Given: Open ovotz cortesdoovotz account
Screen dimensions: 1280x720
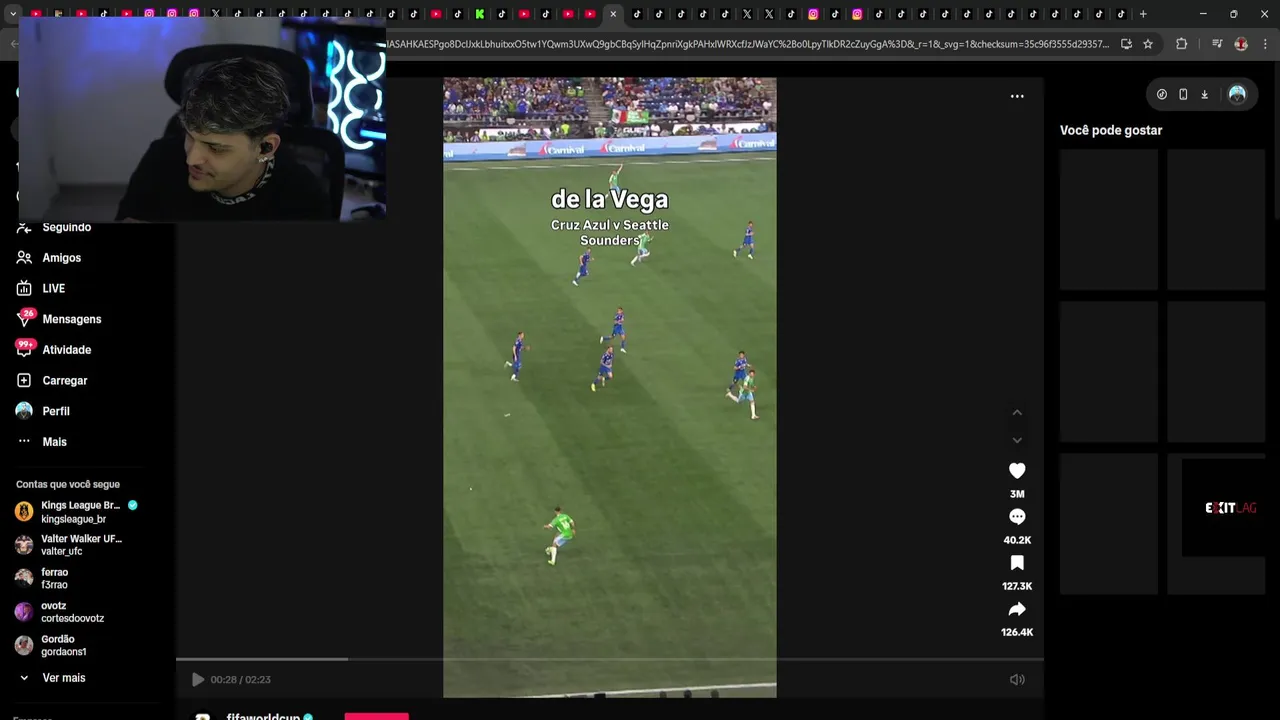Looking at the screenshot, I should pos(60,612).
